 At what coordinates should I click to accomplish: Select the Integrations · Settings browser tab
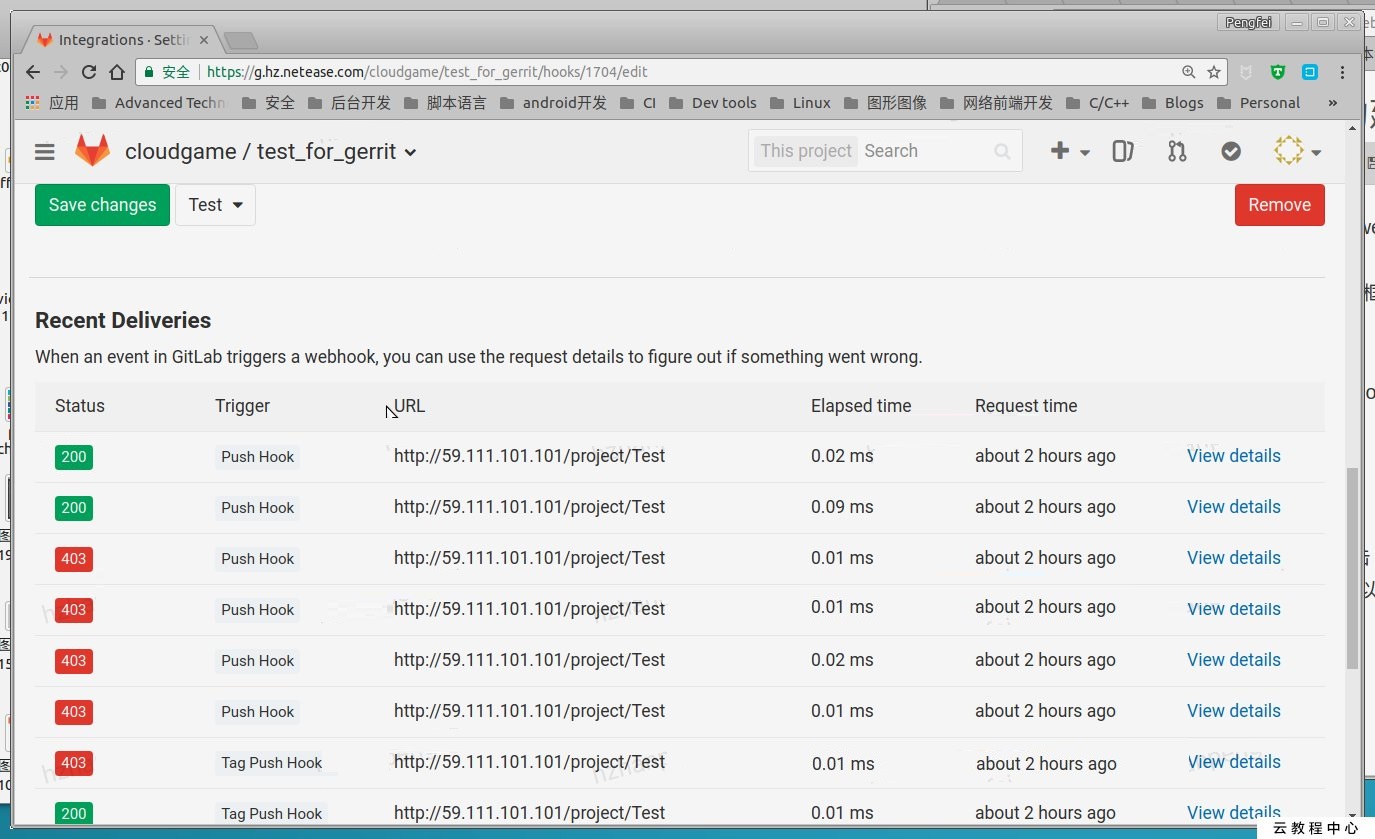pyautogui.click(x=120, y=40)
